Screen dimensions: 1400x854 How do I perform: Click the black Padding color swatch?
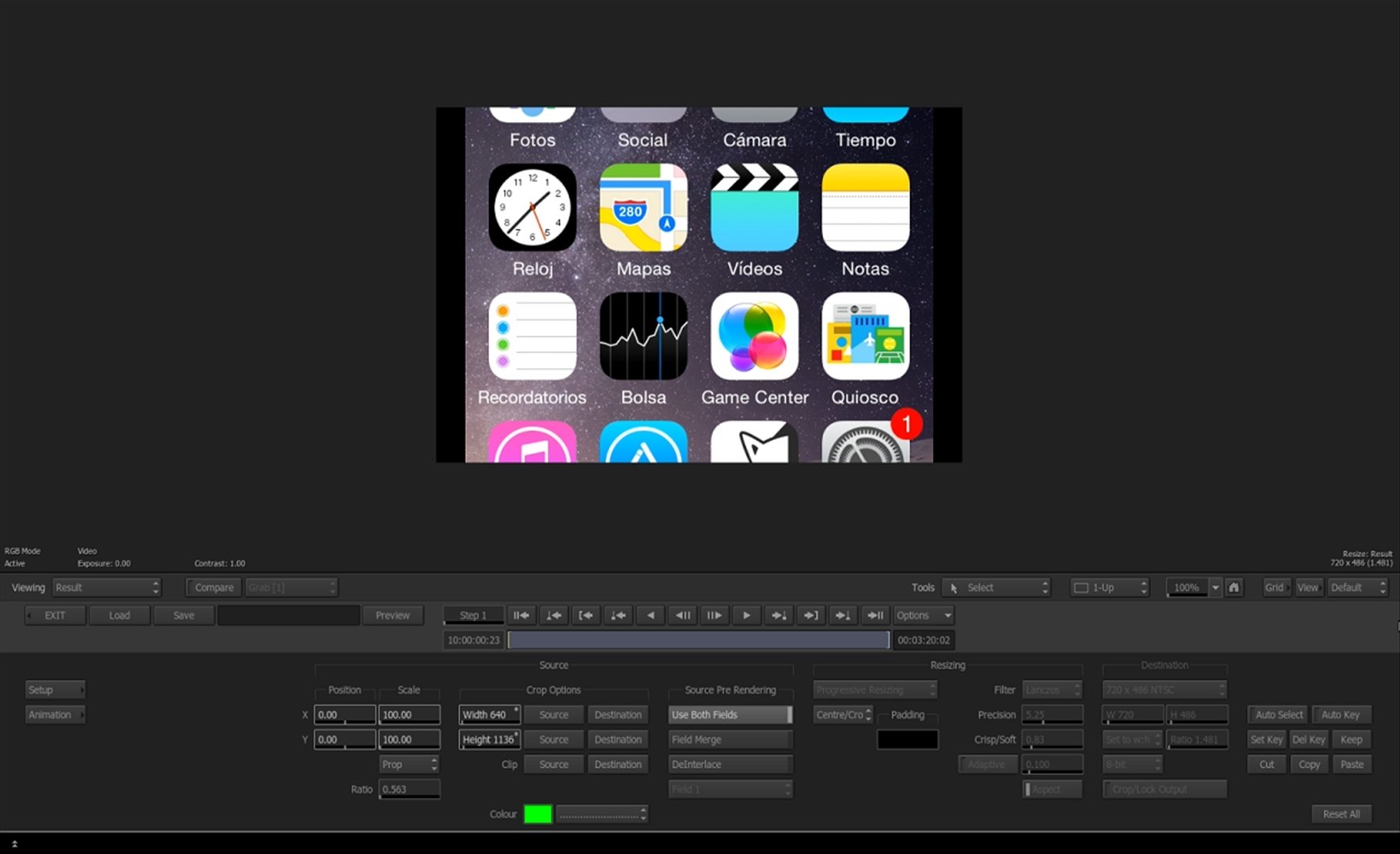907,739
